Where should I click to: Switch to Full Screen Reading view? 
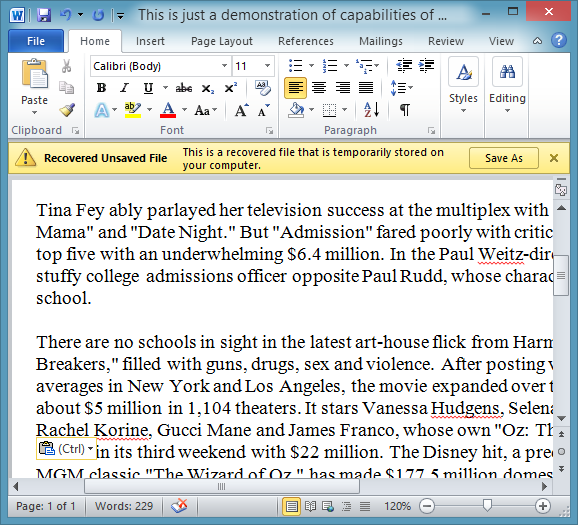(x=310, y=506)
